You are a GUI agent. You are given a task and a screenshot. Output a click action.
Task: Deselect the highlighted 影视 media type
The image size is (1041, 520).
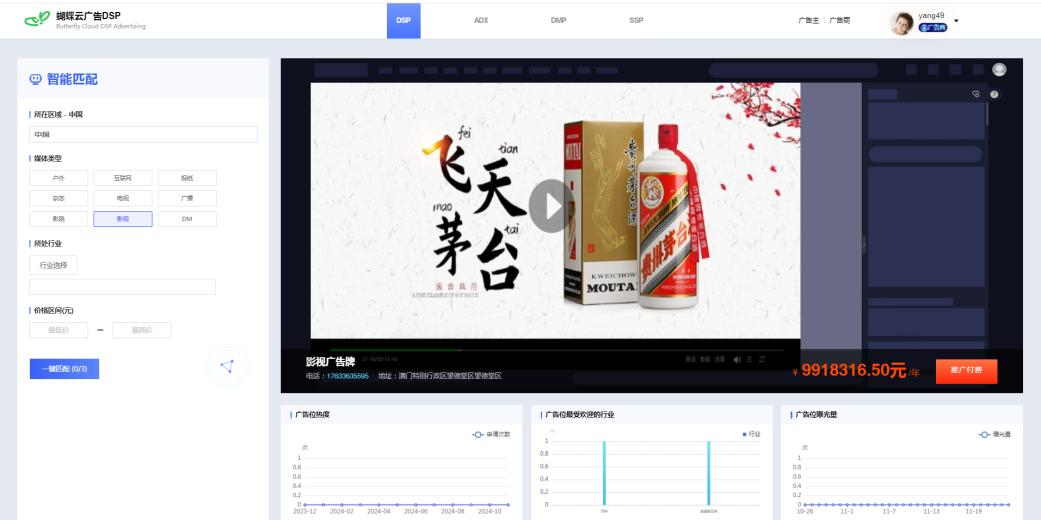tap(123, 219)
